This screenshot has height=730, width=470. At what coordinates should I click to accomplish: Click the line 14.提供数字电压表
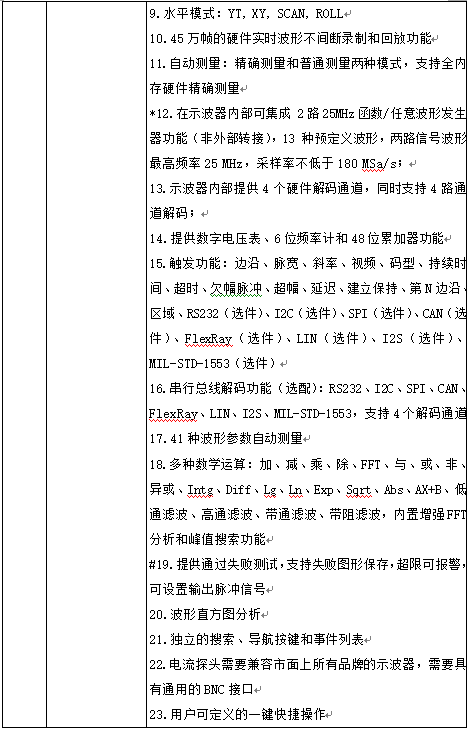click(296, 239)
